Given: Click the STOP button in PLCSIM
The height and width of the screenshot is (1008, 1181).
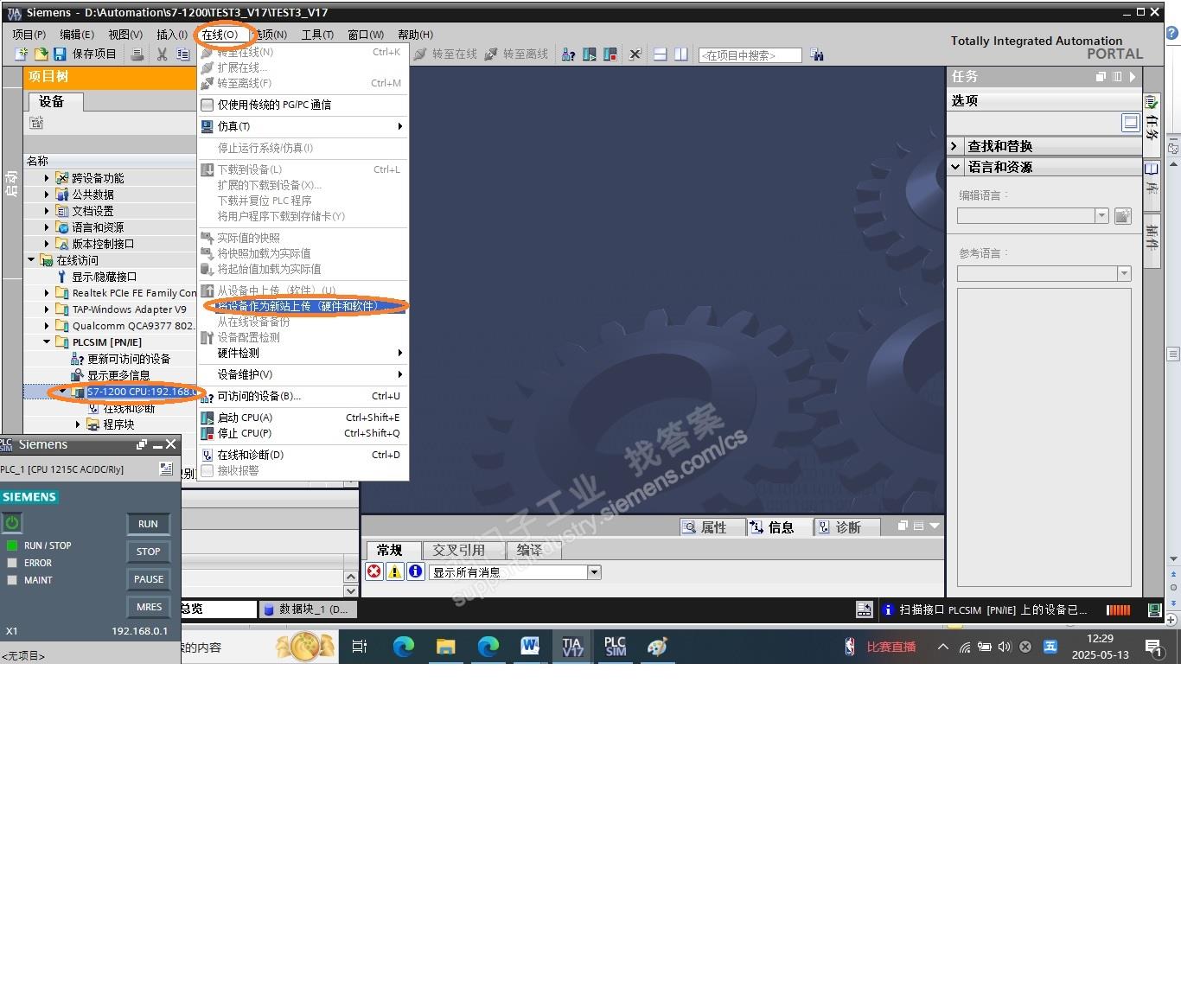Looking at the screenshot, I should coord(149,552).
